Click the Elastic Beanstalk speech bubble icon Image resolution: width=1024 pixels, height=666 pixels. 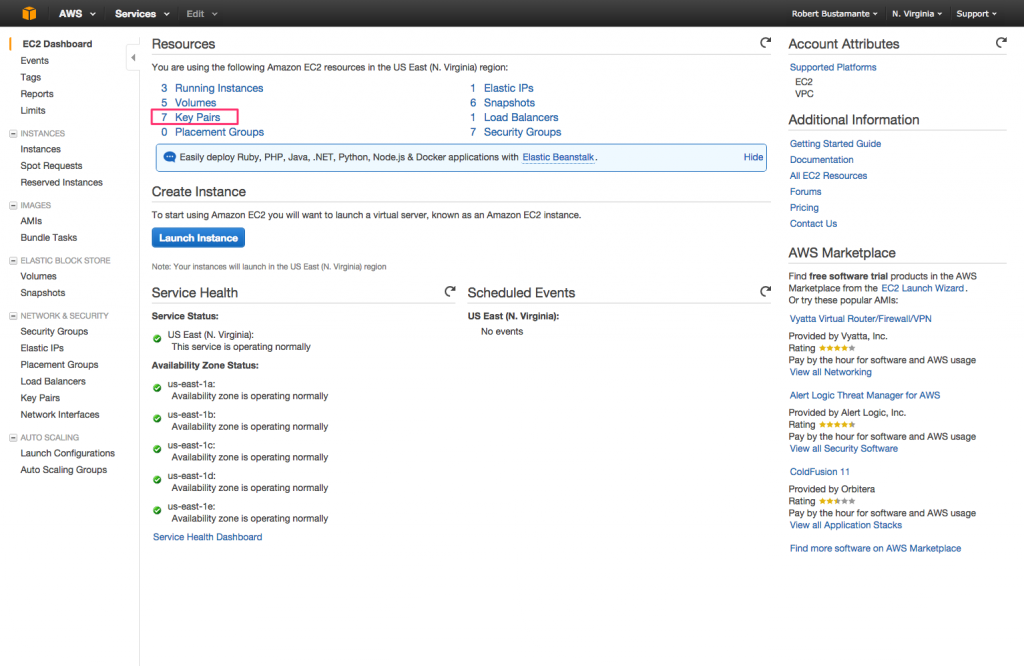pos(170,157)
